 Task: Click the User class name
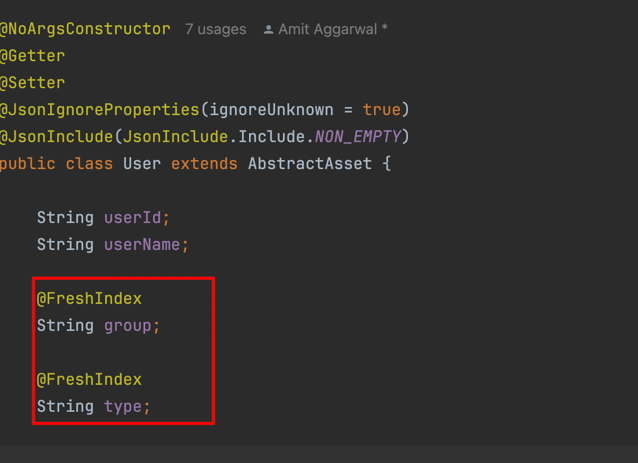pyautogui.click(x=142, y=164)
